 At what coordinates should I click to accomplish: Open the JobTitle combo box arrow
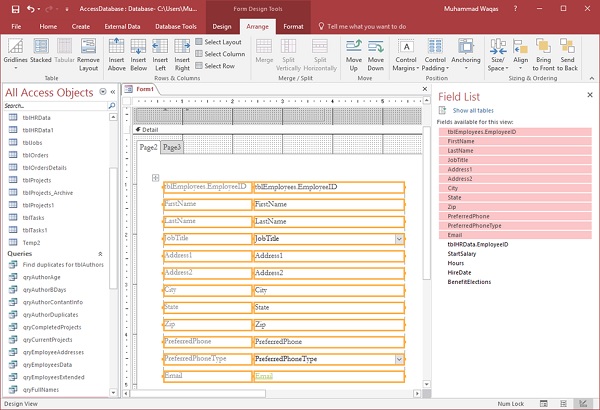point(399,239)
